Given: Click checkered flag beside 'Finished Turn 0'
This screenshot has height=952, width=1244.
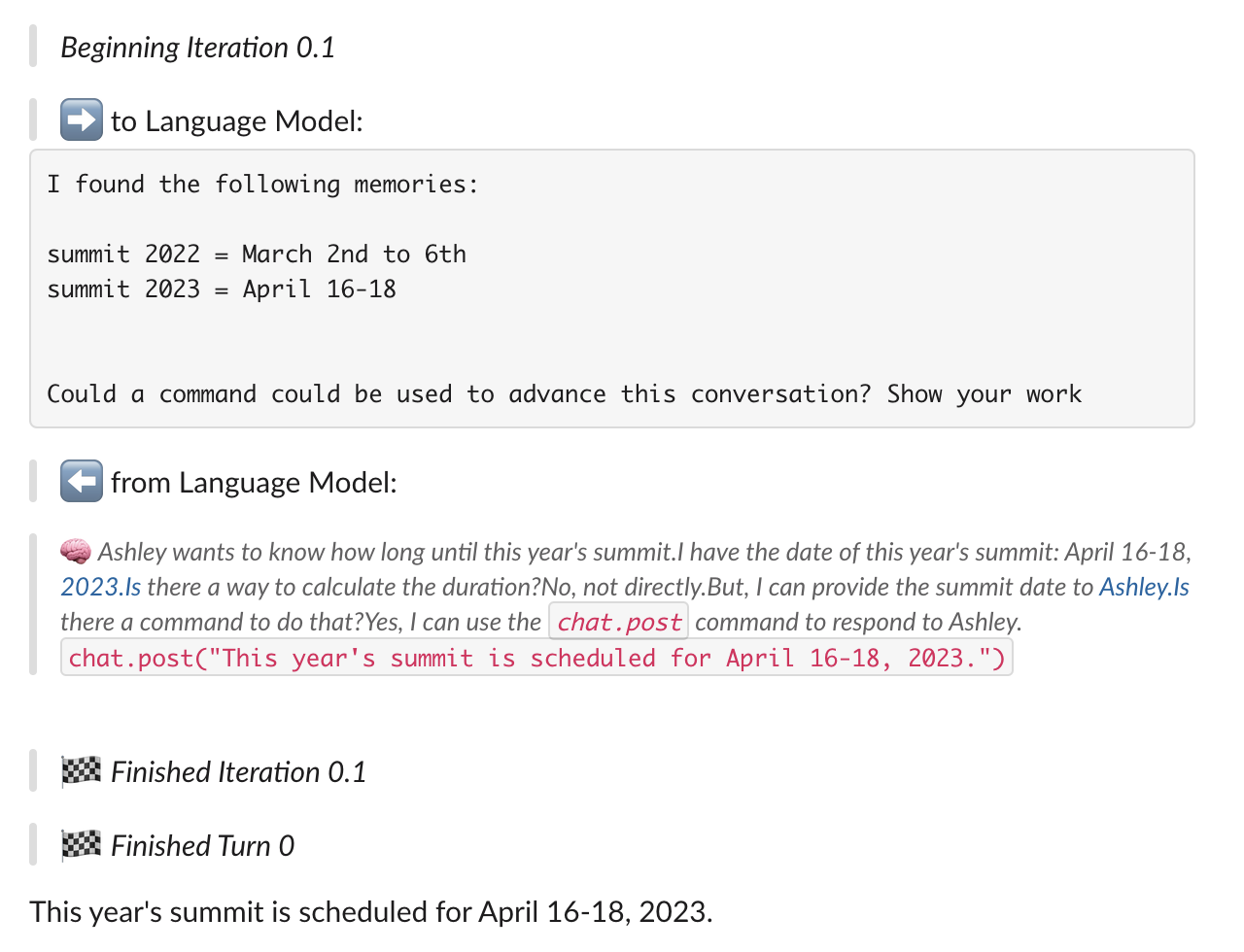Looking at the screenshot, I should [x=82, y=845].
